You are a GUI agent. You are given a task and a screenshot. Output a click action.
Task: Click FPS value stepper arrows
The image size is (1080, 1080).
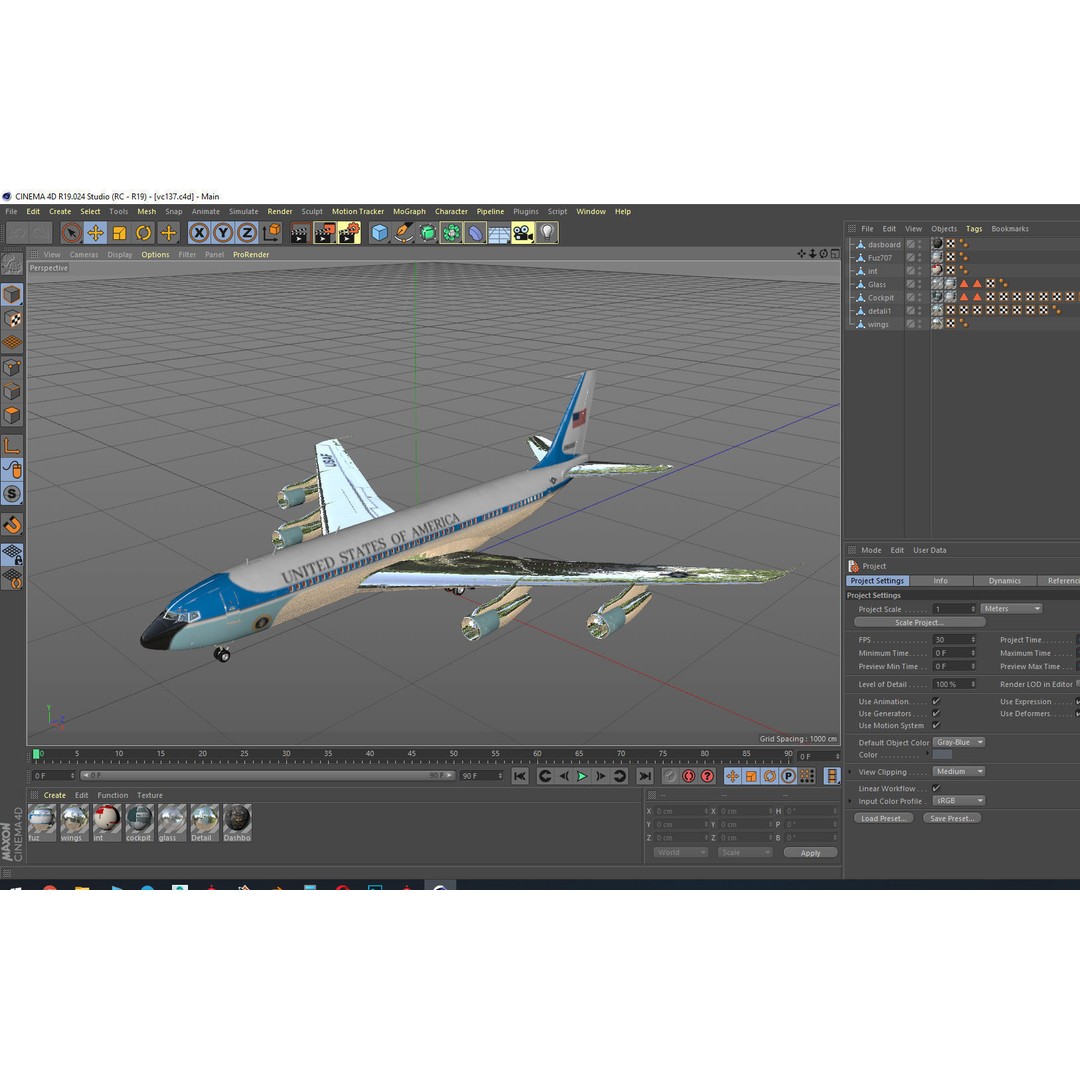(973, 640)
